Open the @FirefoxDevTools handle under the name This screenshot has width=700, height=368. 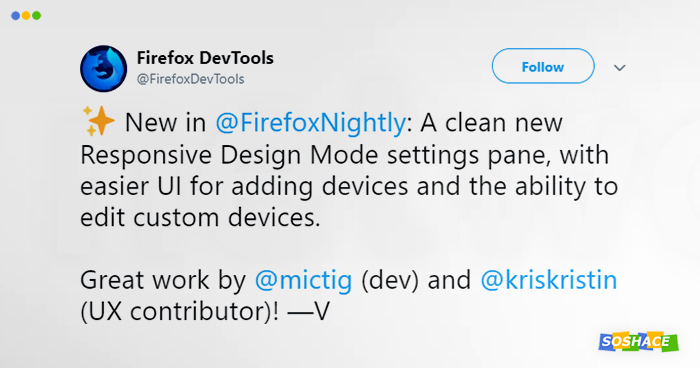point(191,79)
